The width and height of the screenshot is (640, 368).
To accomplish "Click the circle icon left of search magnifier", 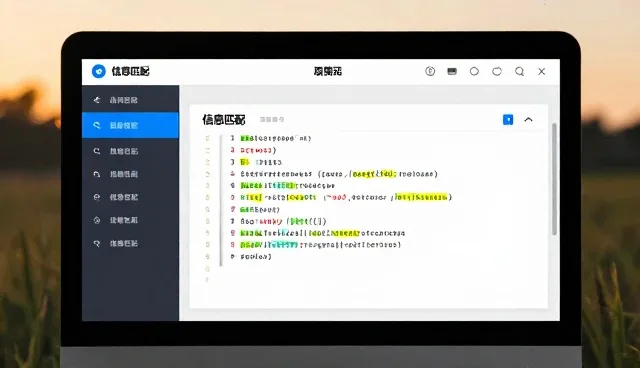I will tap(497, 71).
